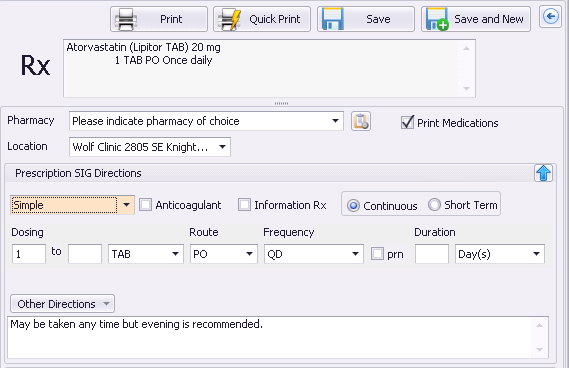Viewport: 569px width, 368px height.
Task: Click the Duration number field
Action: [x=432, y=254]
